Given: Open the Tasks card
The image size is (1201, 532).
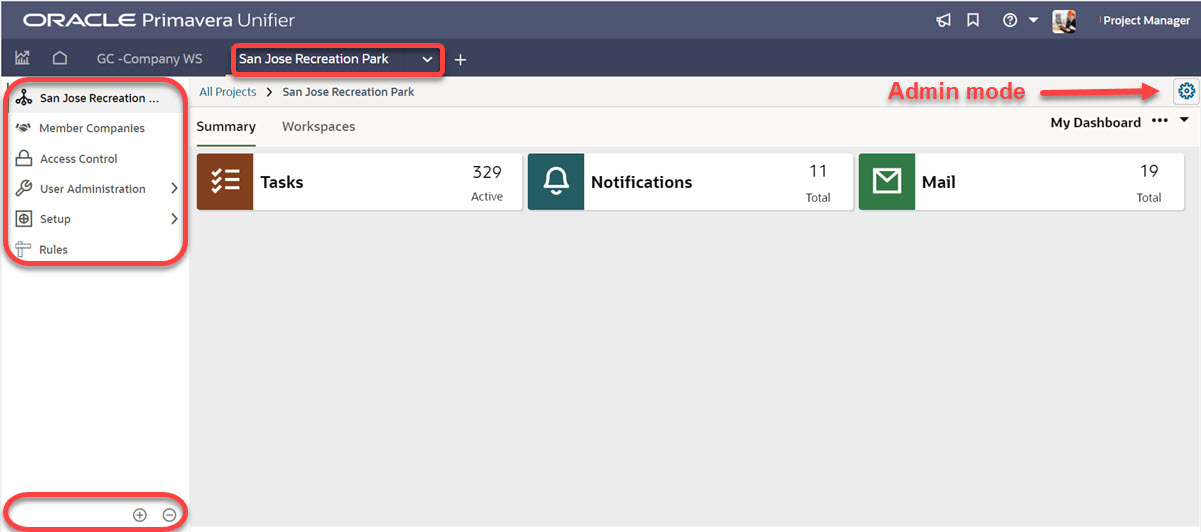Looking at the screenshot, I should pos(360,182).
